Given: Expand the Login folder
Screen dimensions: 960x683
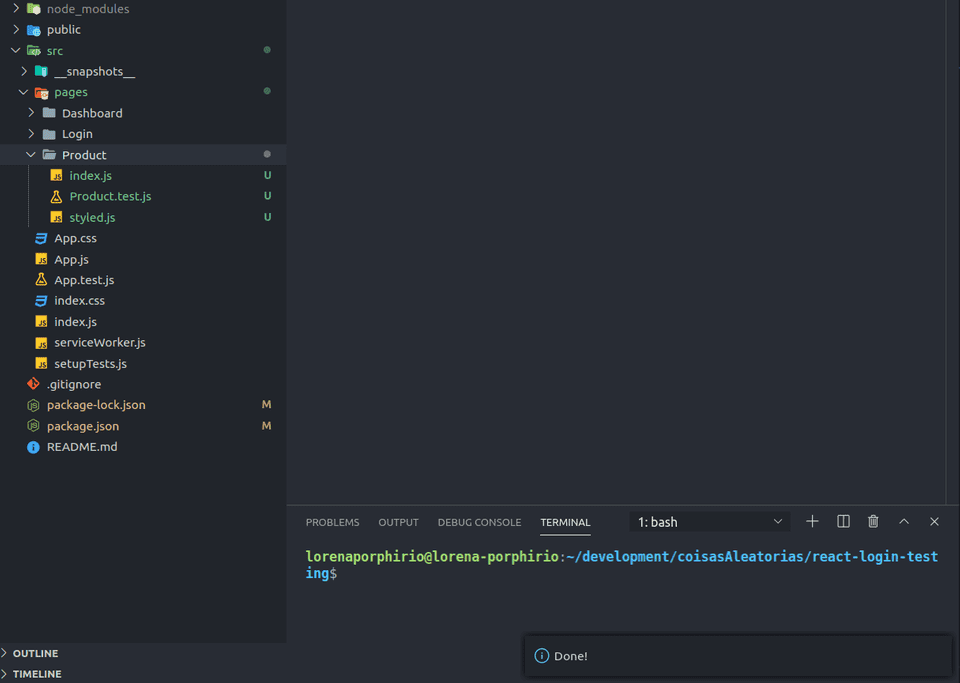Looking at the screenshot, I should click(x=76, y=134).
